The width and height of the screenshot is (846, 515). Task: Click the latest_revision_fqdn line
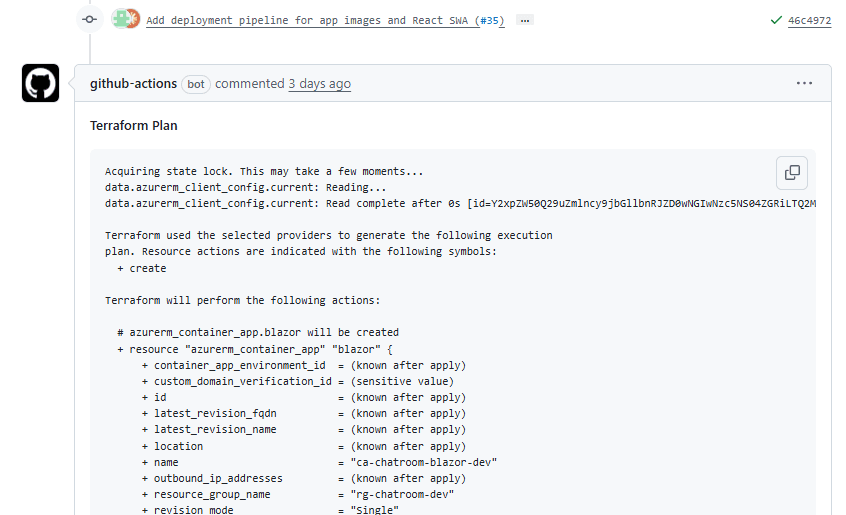(x=304, y=414)
